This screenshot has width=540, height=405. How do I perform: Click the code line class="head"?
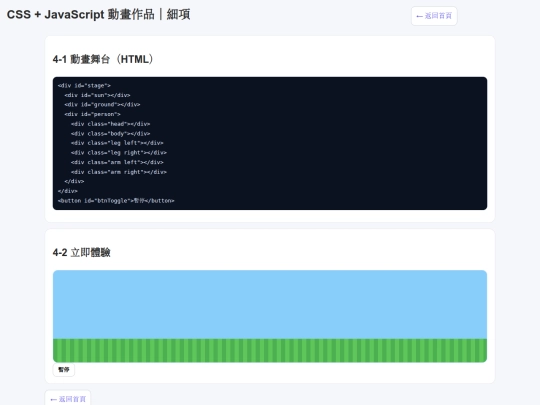(x=111, y=124)
